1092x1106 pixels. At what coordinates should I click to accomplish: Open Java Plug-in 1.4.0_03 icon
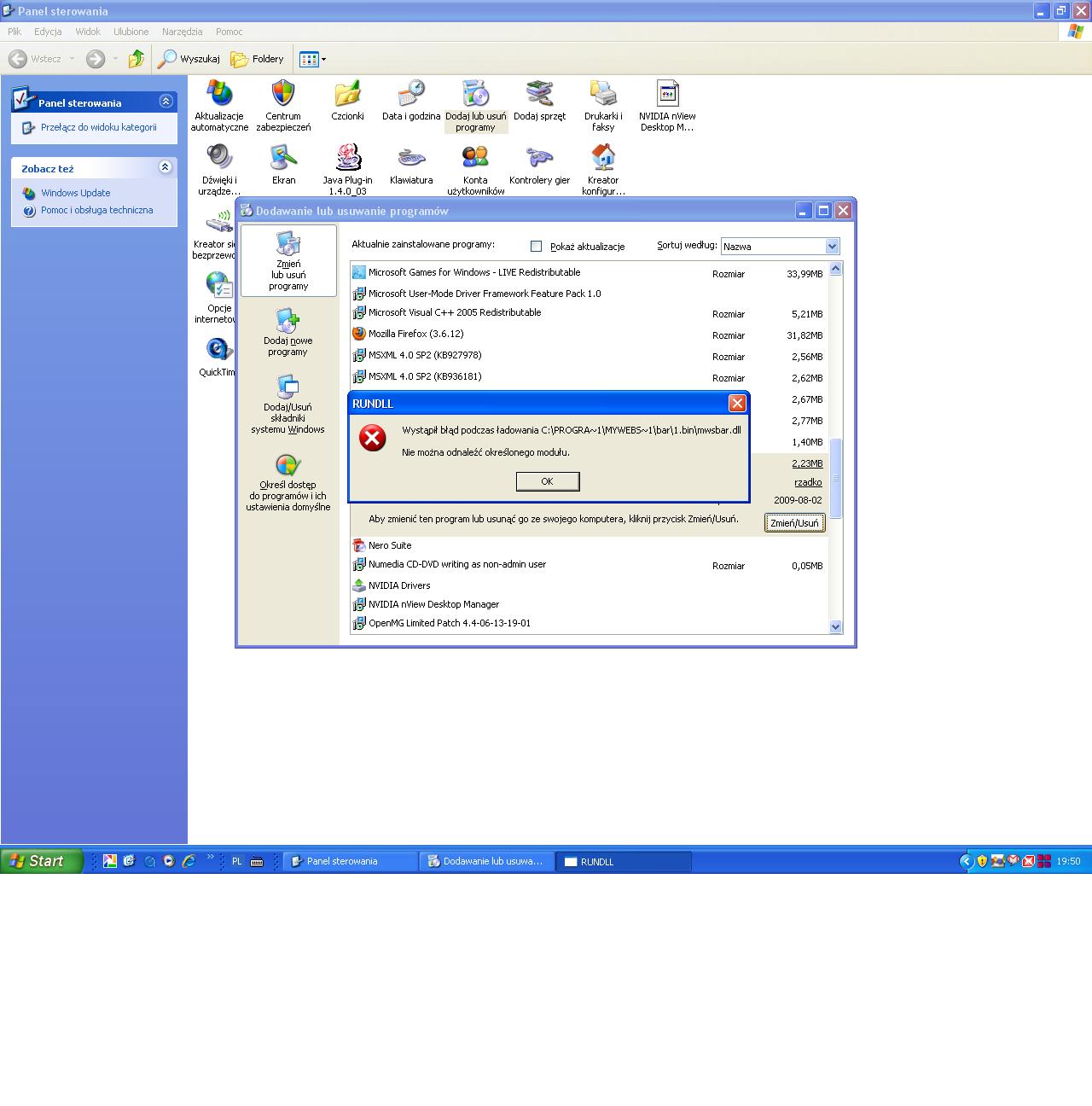point(347,170)
